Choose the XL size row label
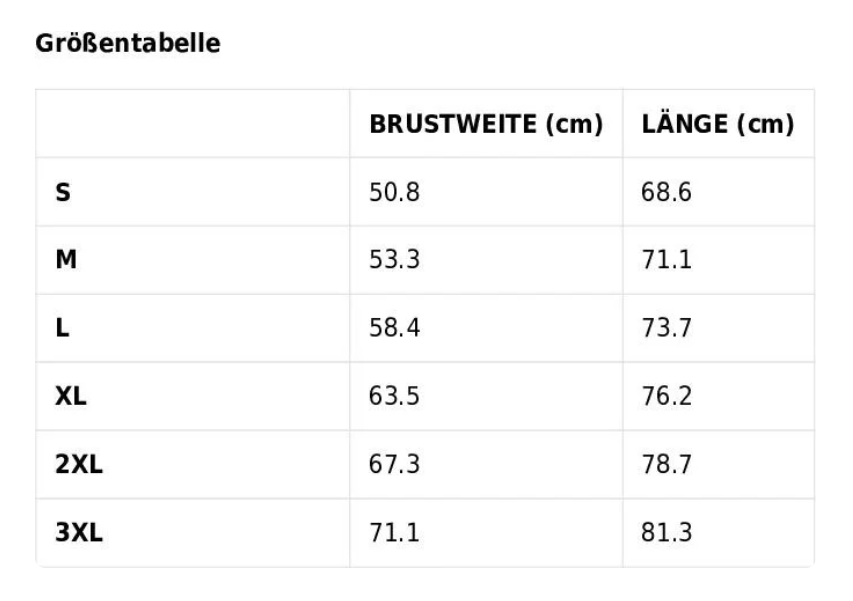Screen dimensions: 853x601 71,396
